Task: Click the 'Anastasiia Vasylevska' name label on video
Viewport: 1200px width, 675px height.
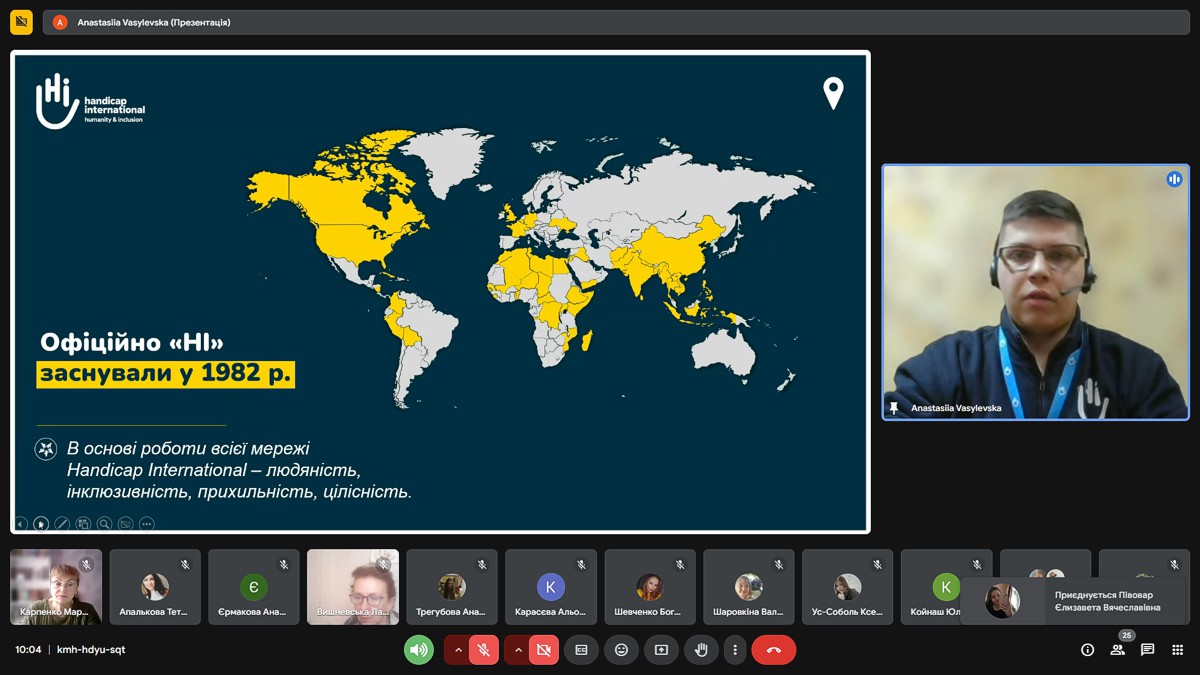Action: point(956,408)
